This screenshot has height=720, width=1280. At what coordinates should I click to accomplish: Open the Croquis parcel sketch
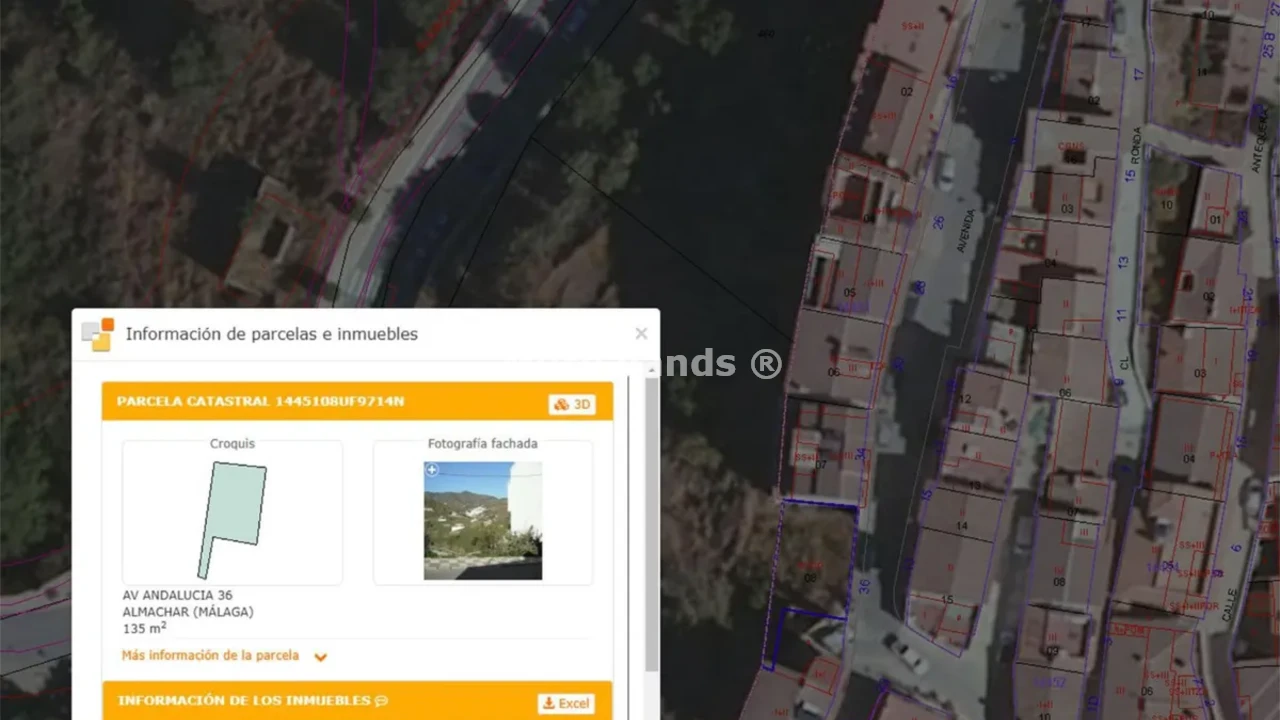pyautogui.click(x=232, y=519)
